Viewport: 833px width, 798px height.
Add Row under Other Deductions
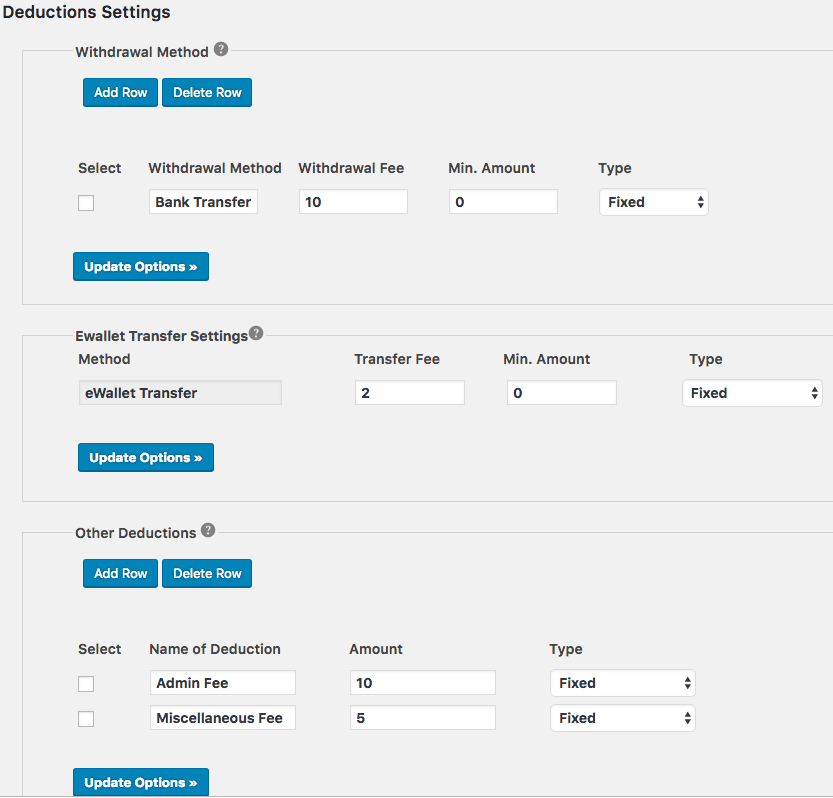pyautogui.click(x=121, y=573)
